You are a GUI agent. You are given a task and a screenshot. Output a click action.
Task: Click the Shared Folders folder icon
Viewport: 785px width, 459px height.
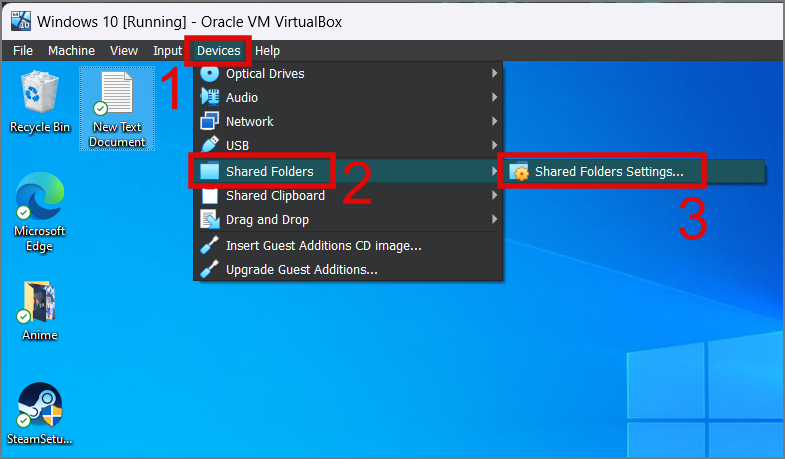pos(210,171)
